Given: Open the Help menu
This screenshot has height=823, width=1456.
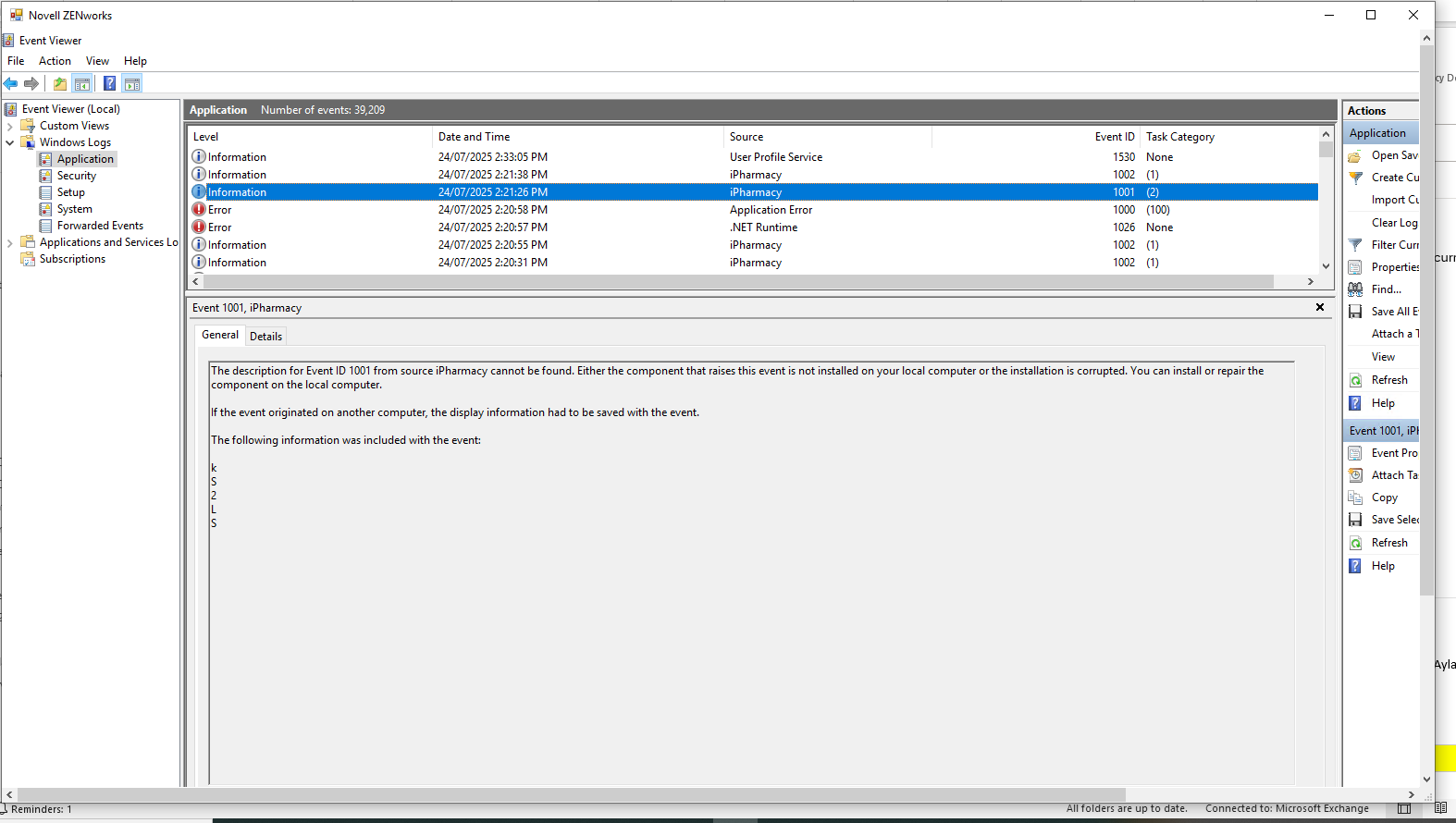Looking at the screenshot, I should point(135,61).
